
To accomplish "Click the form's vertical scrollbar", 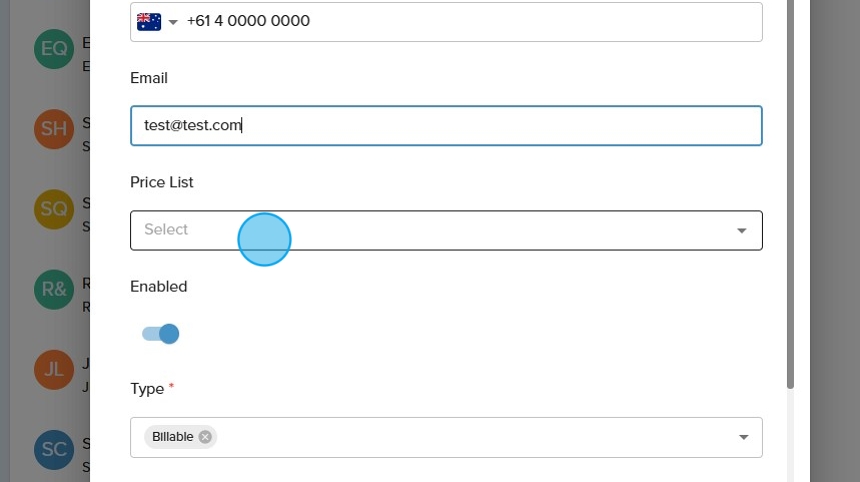I will (x=790, y=200).
